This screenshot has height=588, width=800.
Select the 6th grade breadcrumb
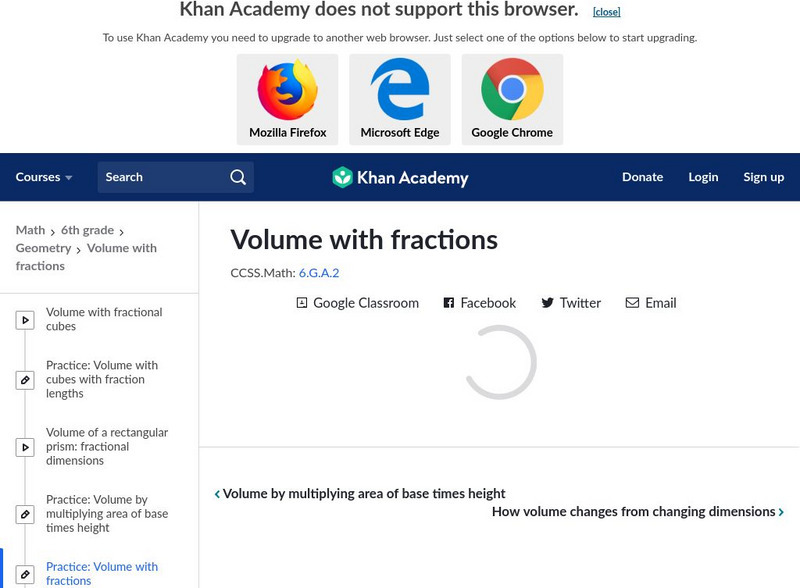[87, 230]
